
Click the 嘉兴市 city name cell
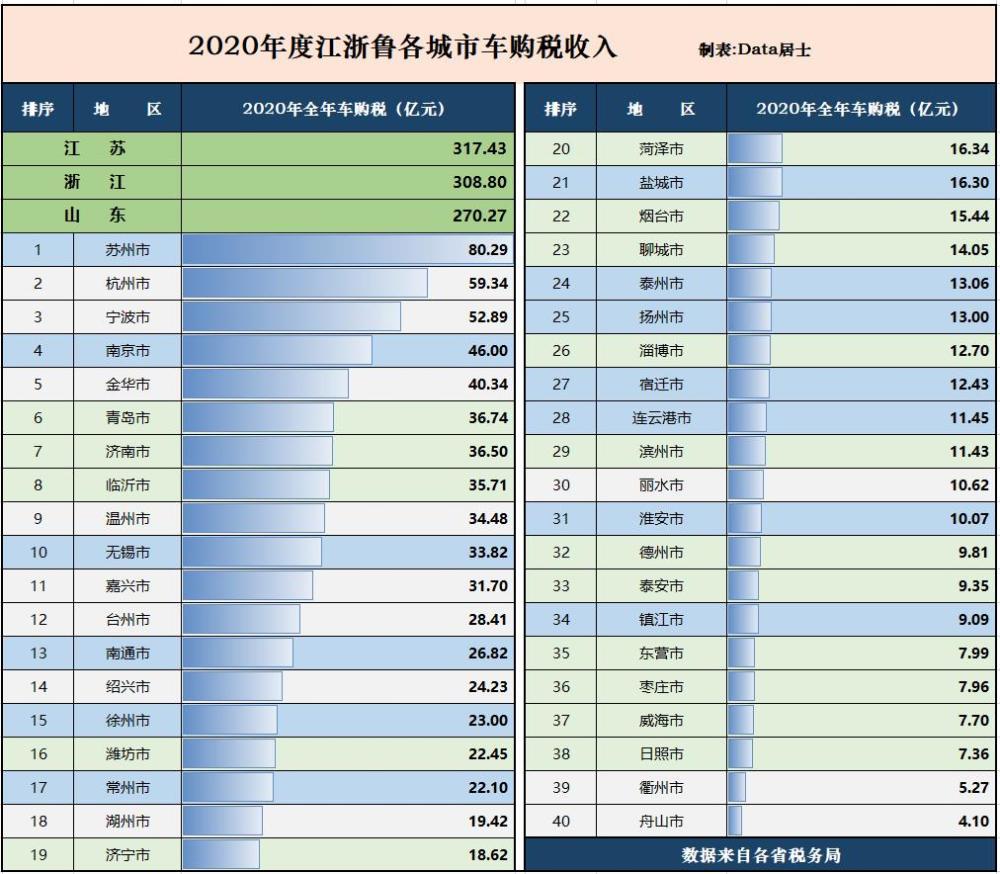(128, 586)
